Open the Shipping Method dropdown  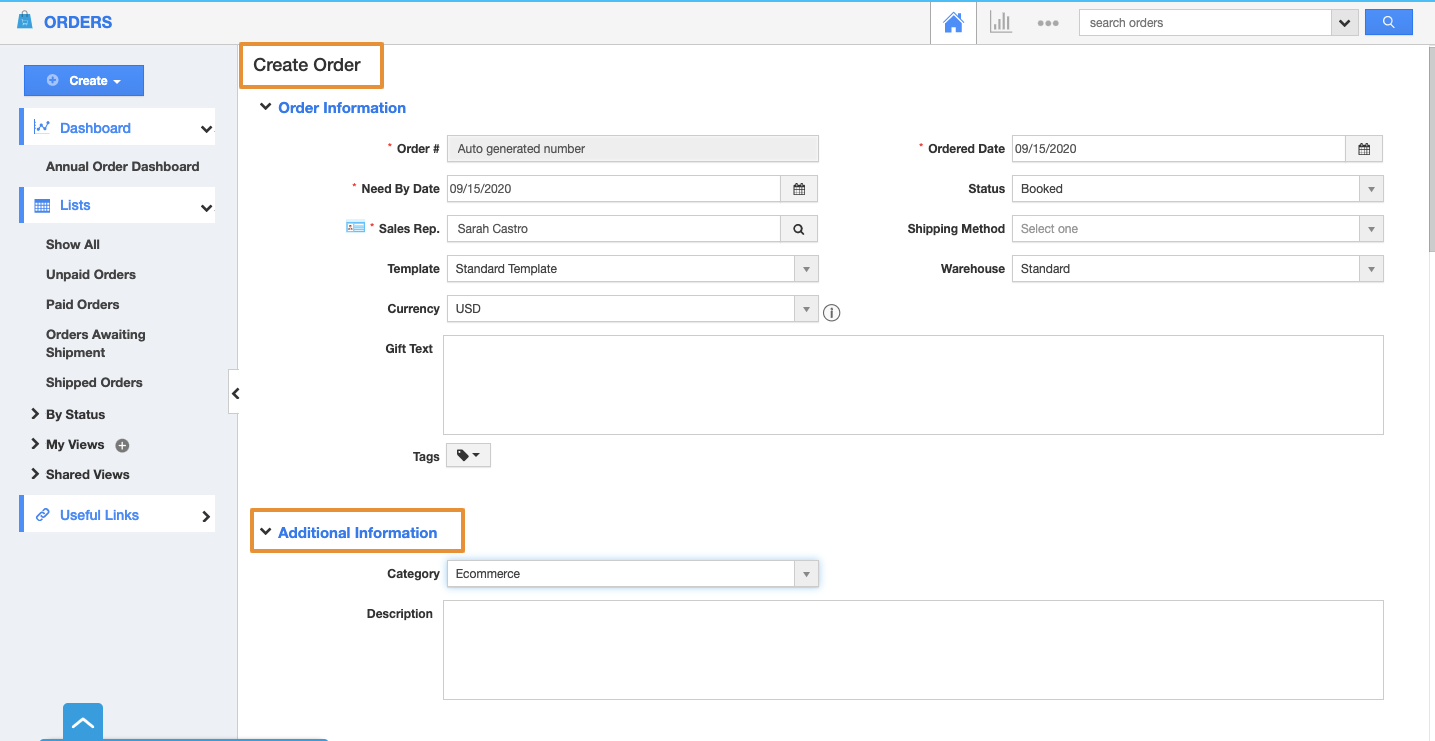[1197, 229]
